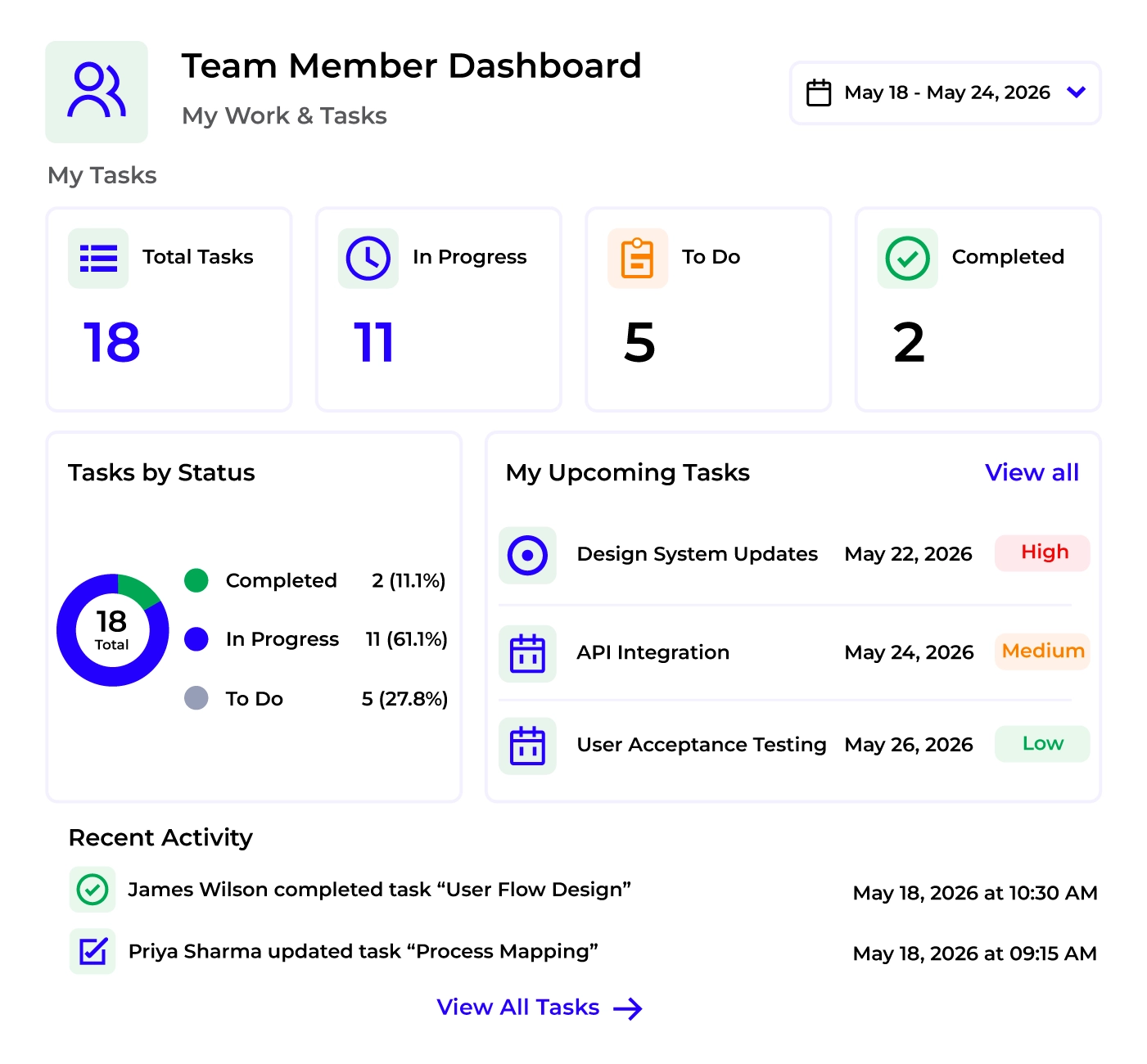Click the arrow icon beside View All Tasks
This screenshot has height=1064, width=1147.
tap(628, 1009)
